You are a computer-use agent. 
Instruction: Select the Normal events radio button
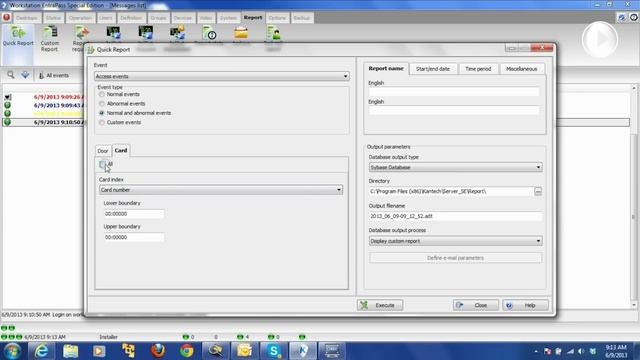[102, 94]
